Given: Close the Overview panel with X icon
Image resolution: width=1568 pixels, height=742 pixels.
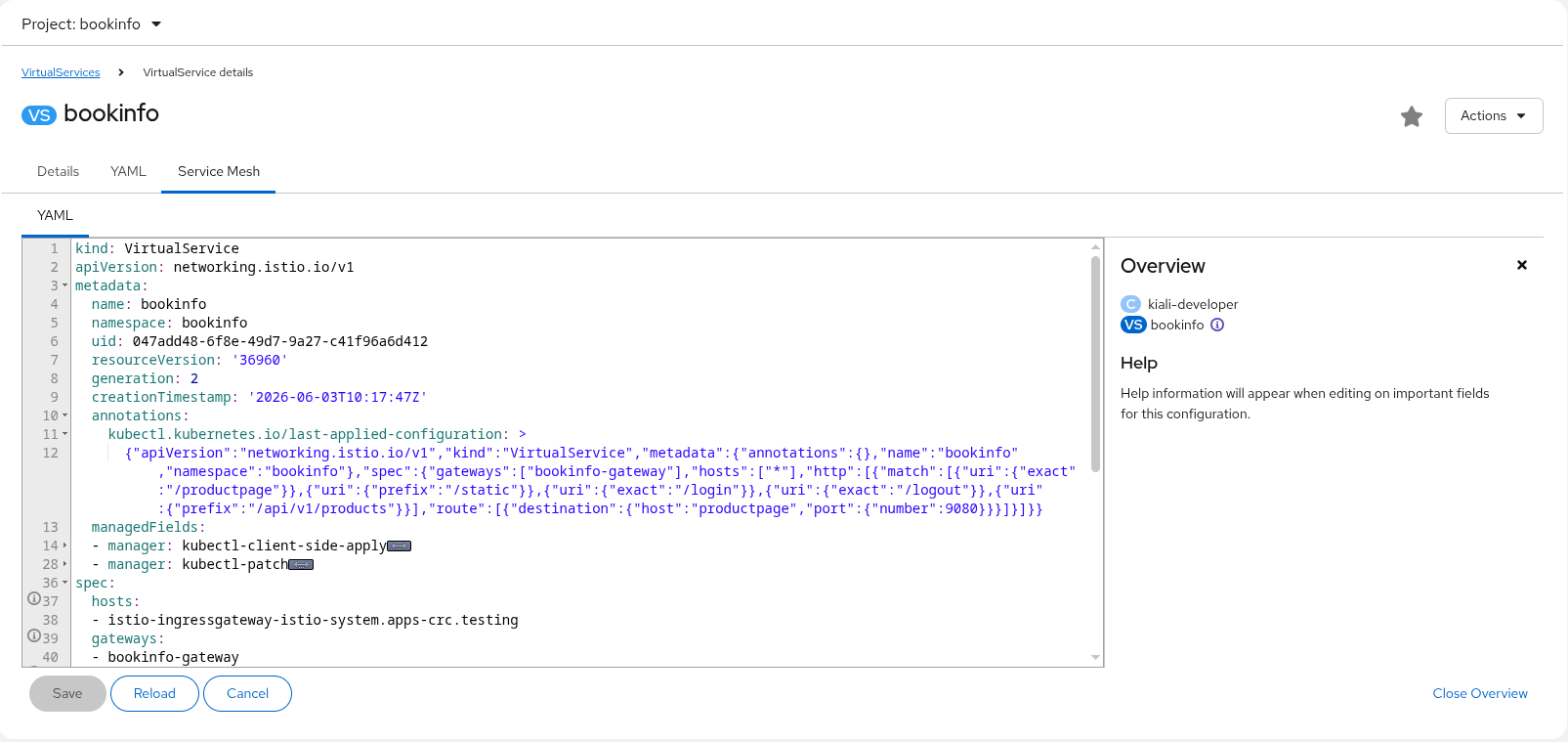Looking at the screenshot, I should [x=1522, y=265].
